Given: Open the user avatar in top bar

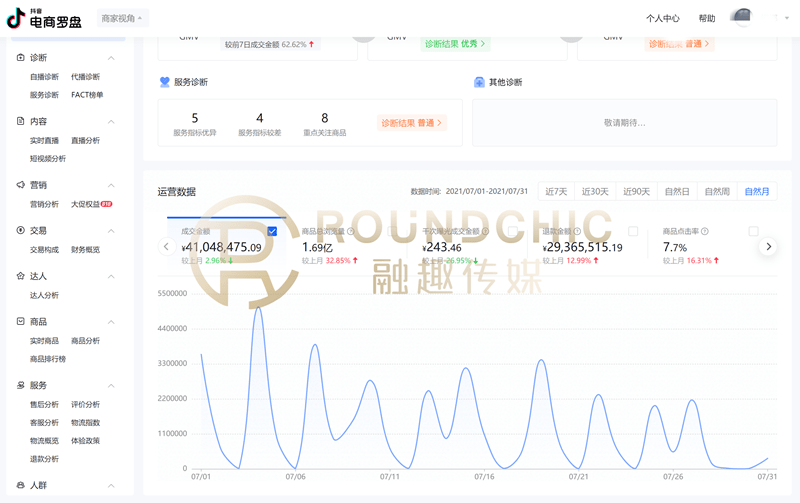Looking at the screenshot, I should 741,18.
